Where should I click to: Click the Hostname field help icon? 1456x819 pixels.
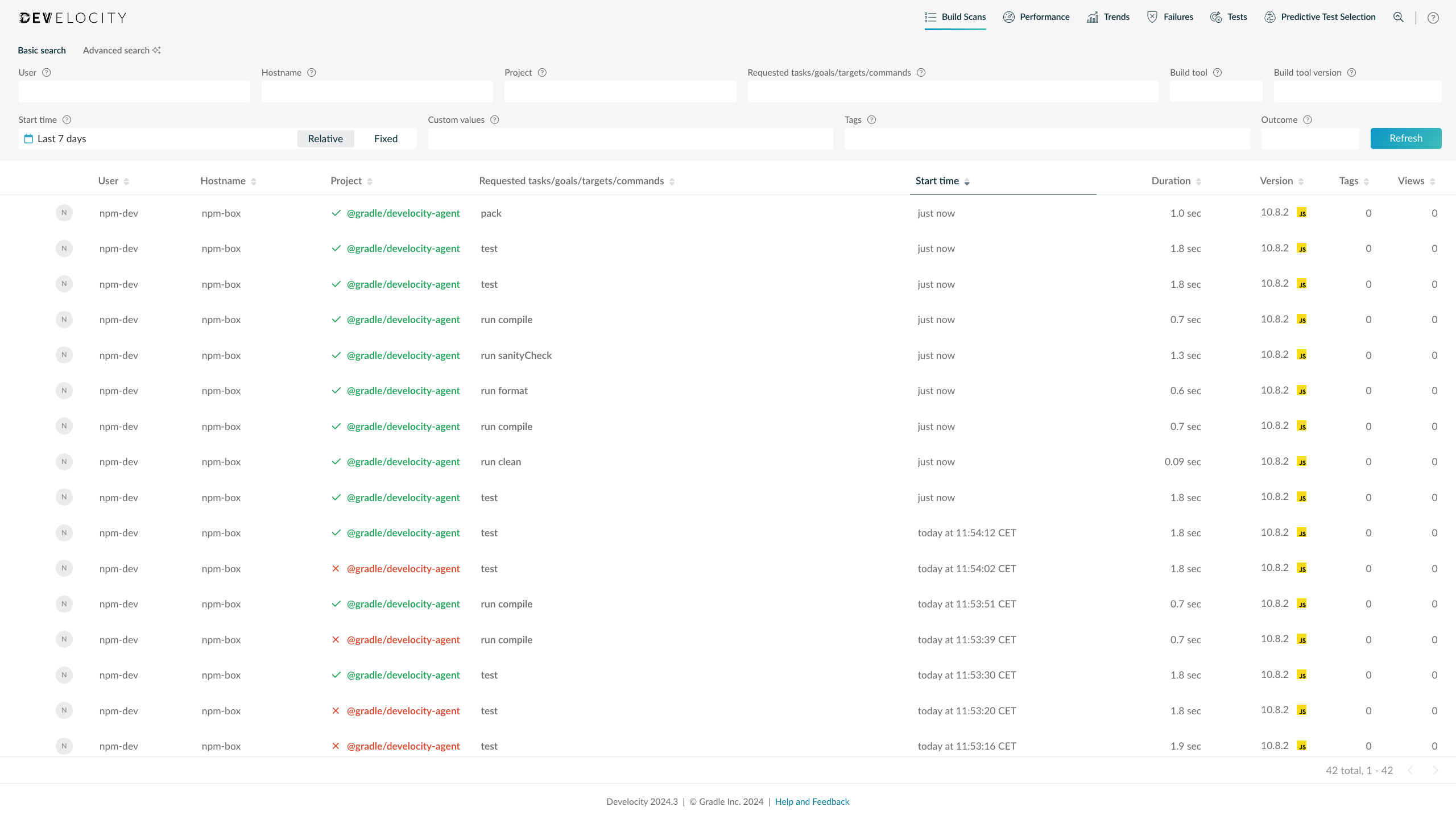pyautogui.click(x=312, y=72)
